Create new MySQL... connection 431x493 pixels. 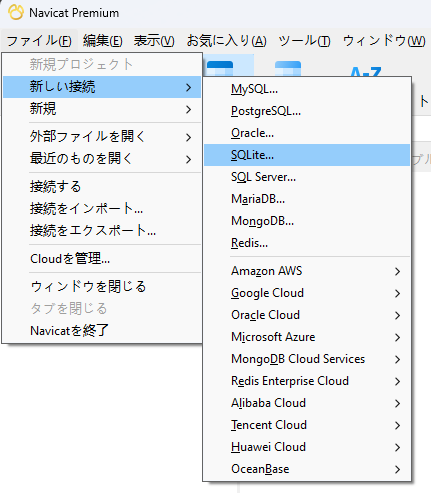[307, 89]
